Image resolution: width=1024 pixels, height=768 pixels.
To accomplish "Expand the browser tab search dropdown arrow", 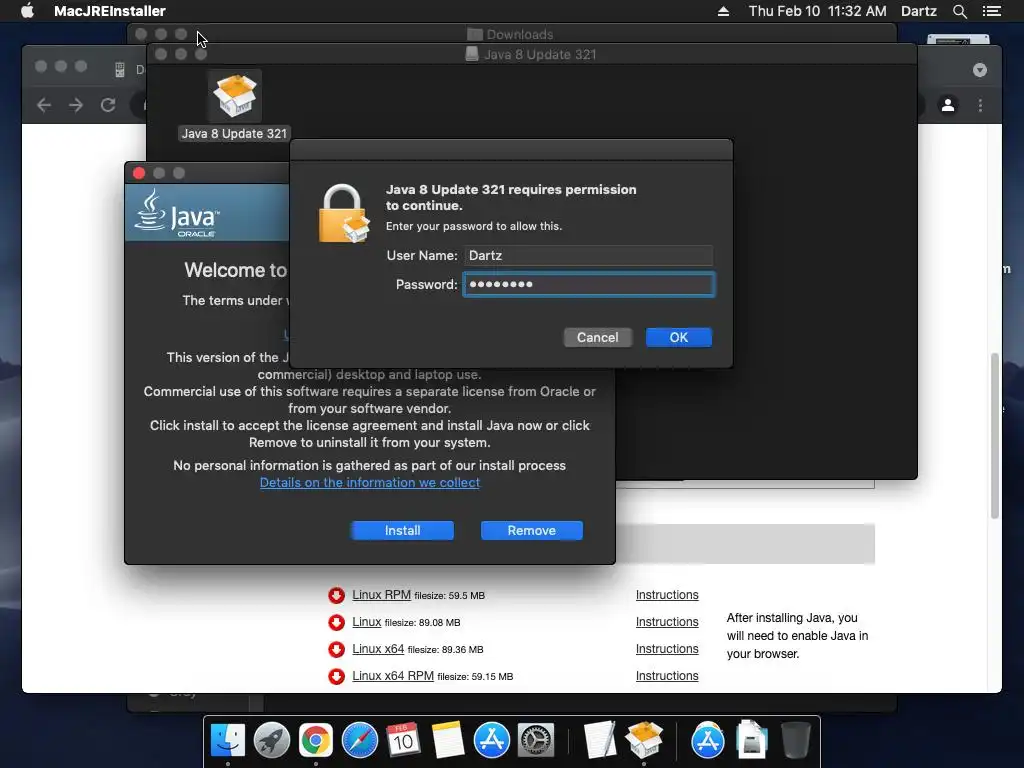I will click(x=980, y=70).
